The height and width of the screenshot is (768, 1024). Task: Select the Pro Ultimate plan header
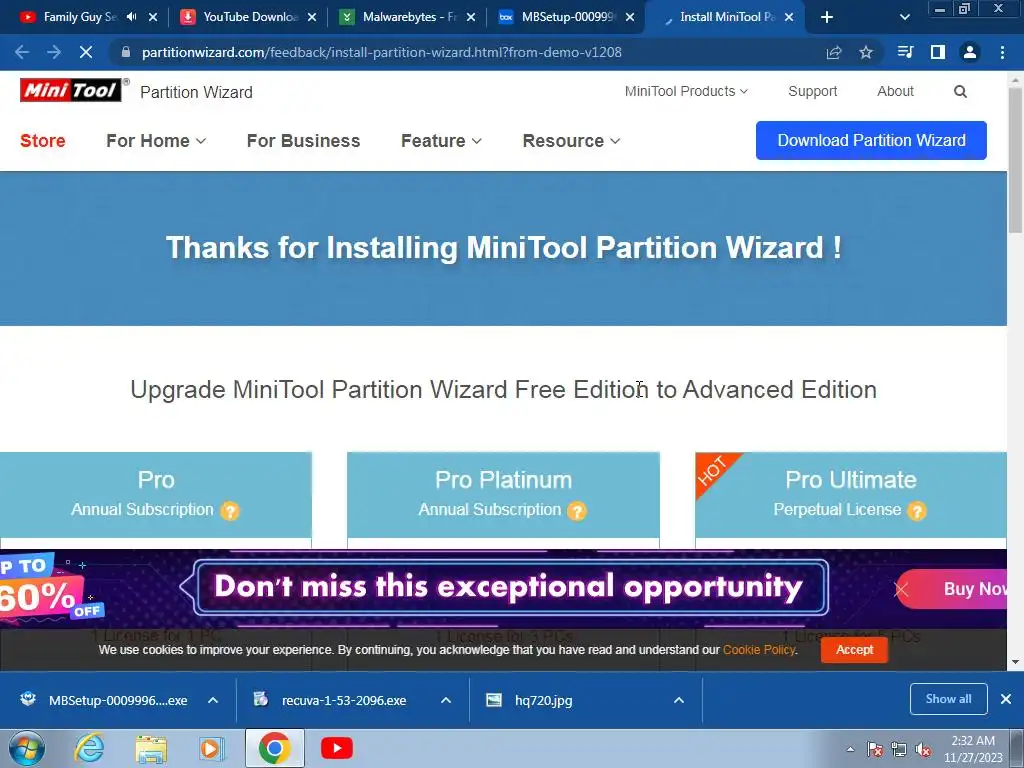(x=850, y=494)
